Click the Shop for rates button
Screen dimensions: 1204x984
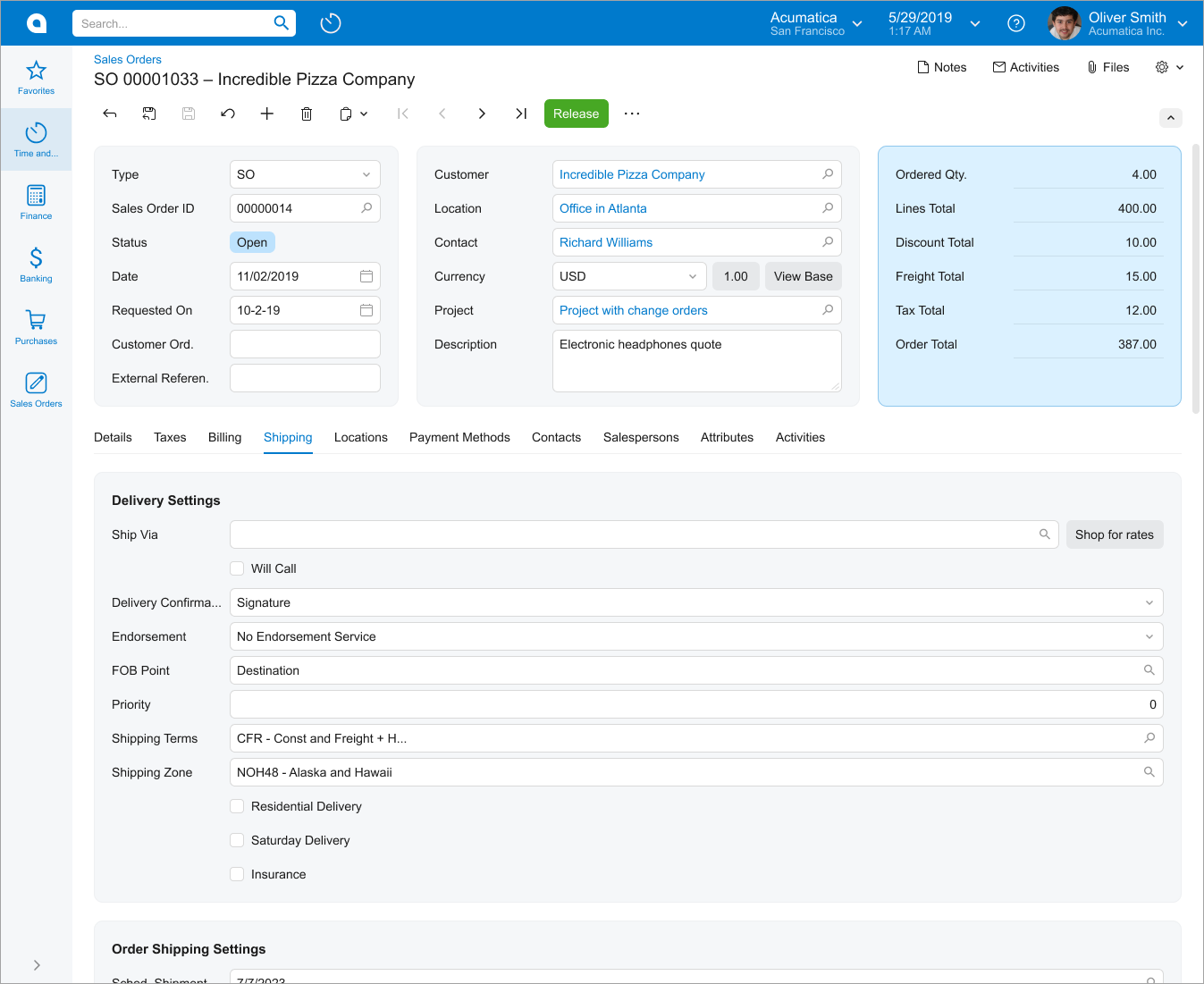click(1114, 534)
